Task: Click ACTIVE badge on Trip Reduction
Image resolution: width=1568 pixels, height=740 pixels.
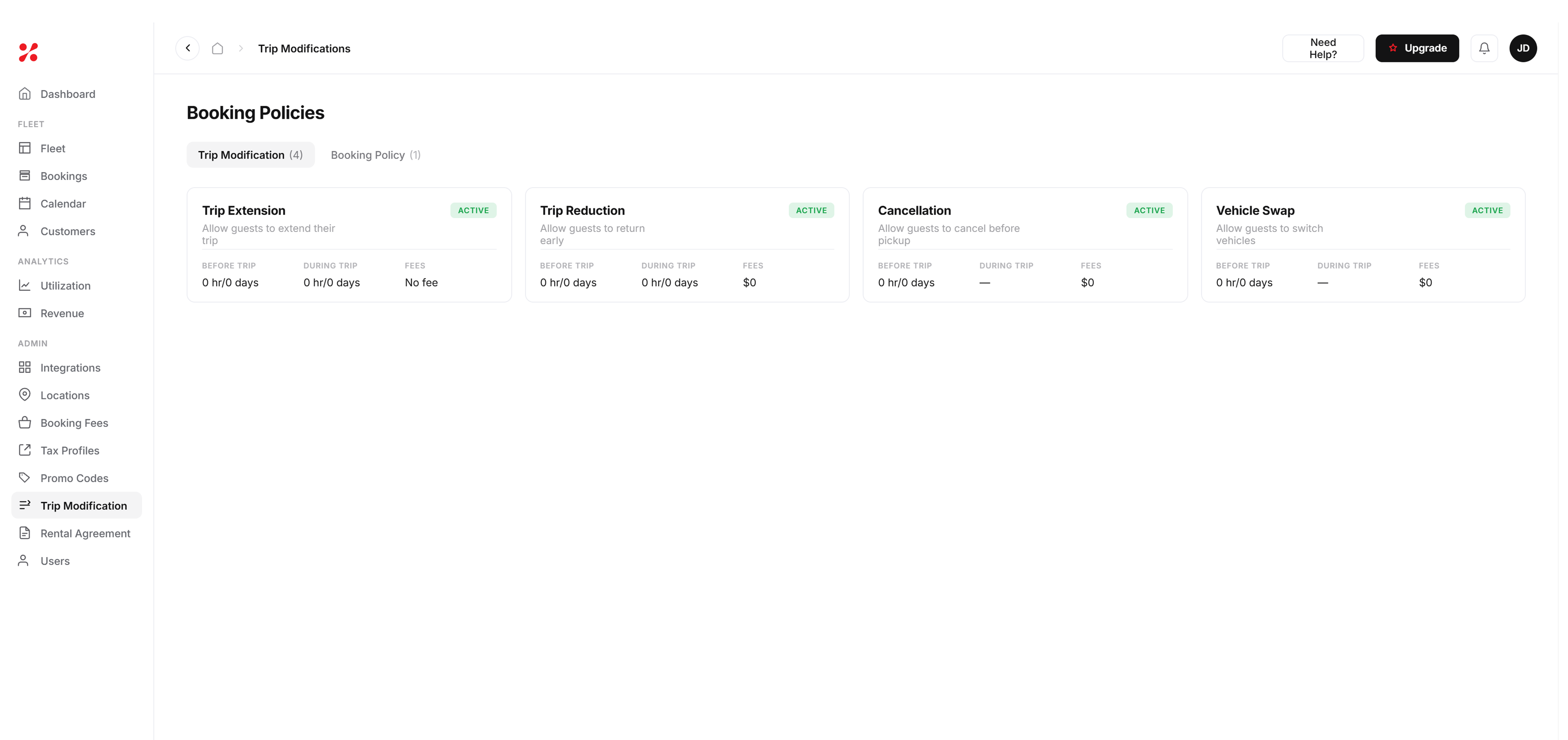Action: pyautogui.click(x=811, y=210)
